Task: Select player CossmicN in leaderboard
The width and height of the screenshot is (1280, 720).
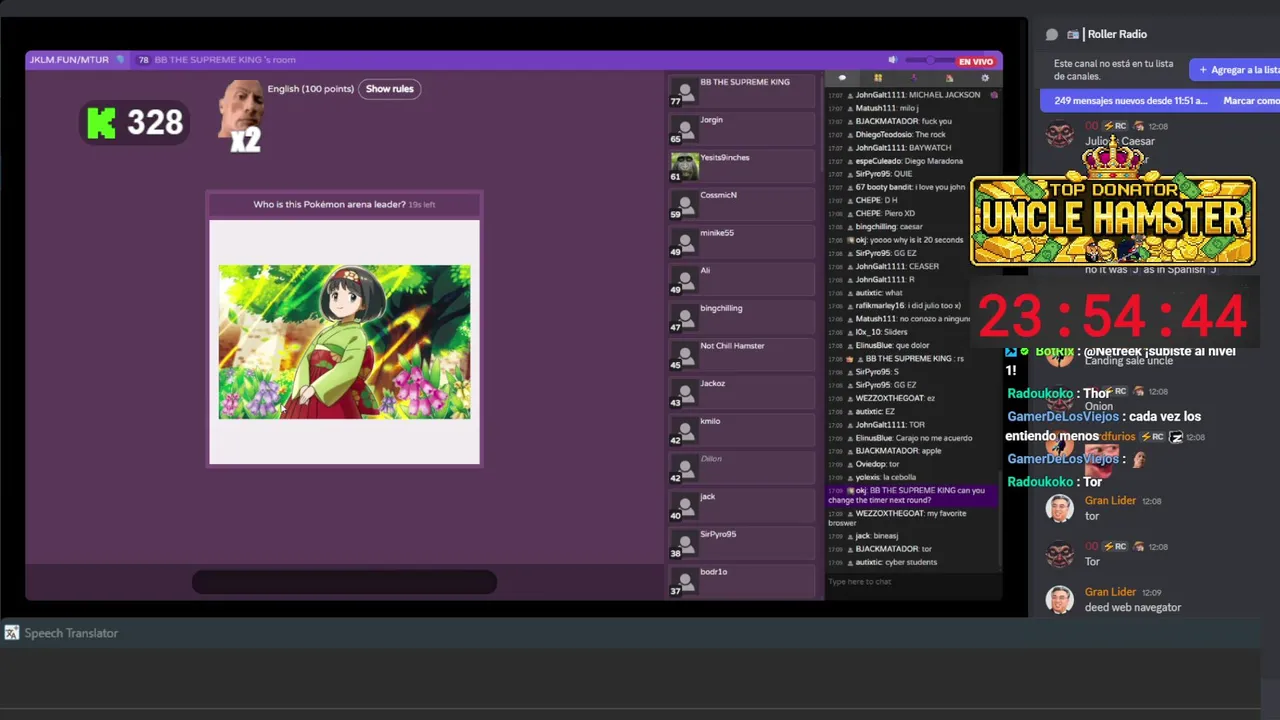Action: 744,205
